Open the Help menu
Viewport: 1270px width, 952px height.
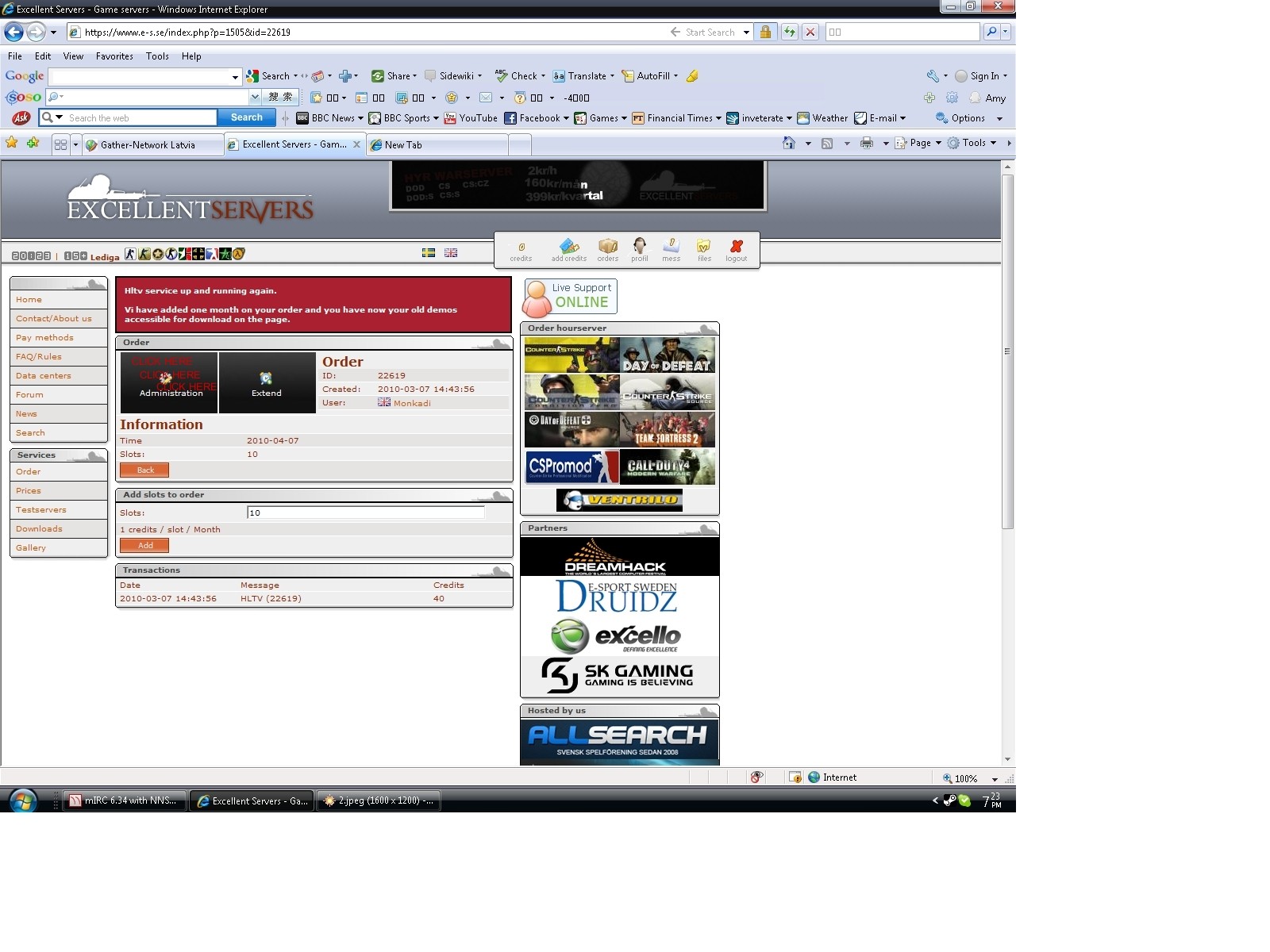pos(191,56)
